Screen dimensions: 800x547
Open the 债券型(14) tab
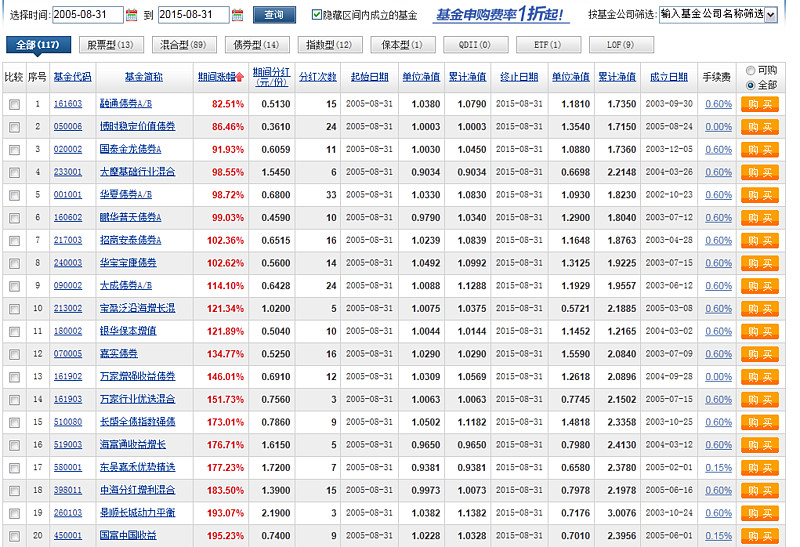point(256,45)
